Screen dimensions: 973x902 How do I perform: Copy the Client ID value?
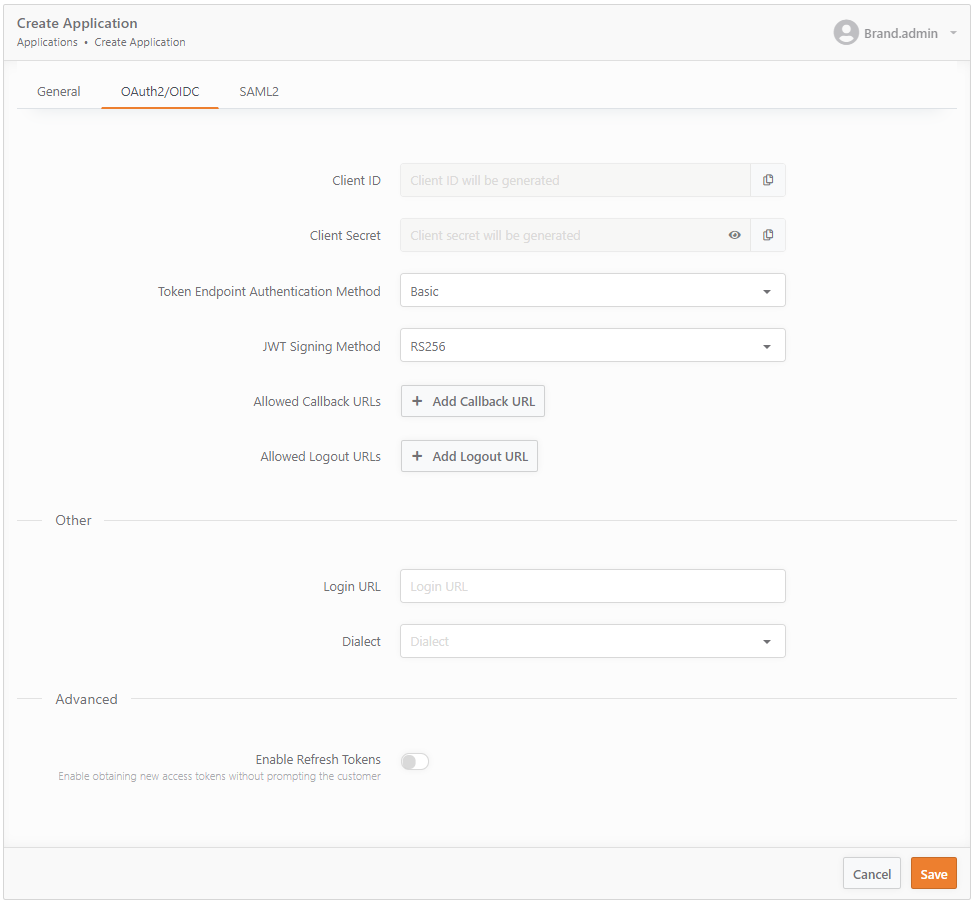pyautogui.click(x=768, y=180)
